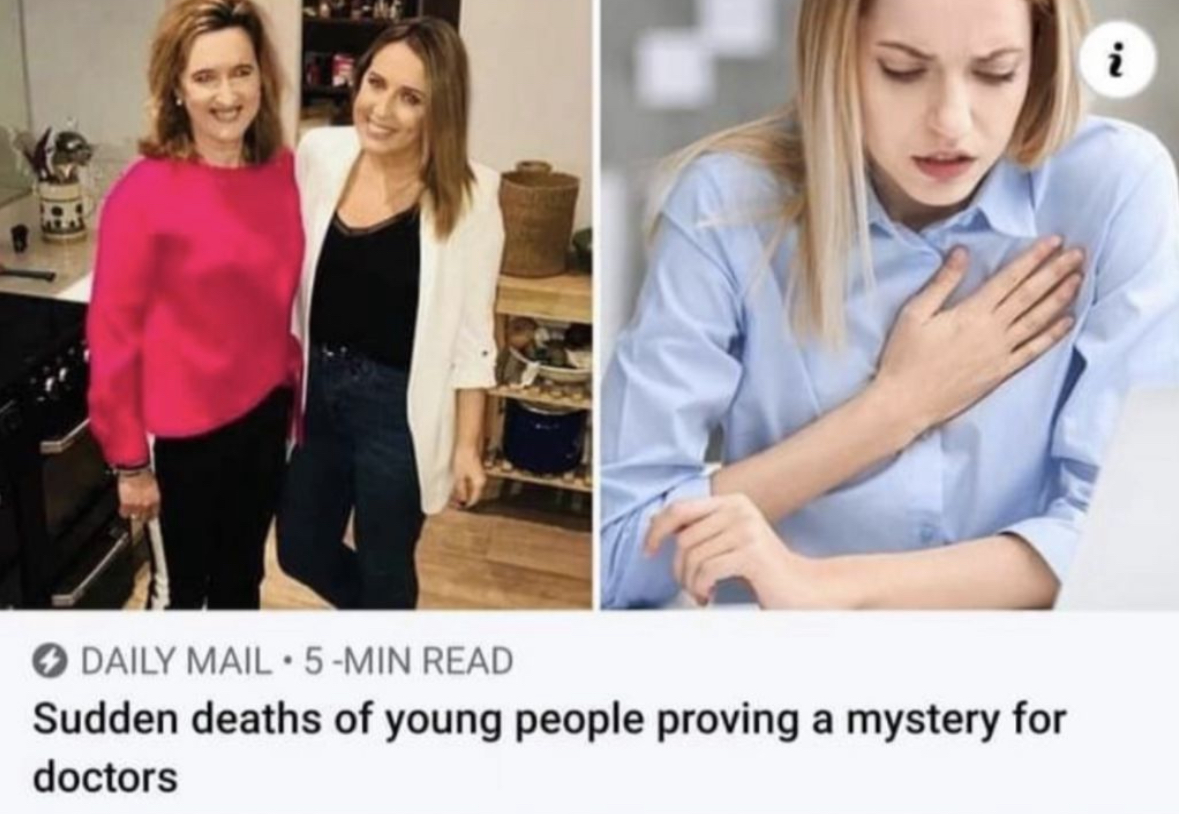Open the Daily Mail source label
Image resolution: width=1179 pixels, height=814 pixels.
coord(175,662)
